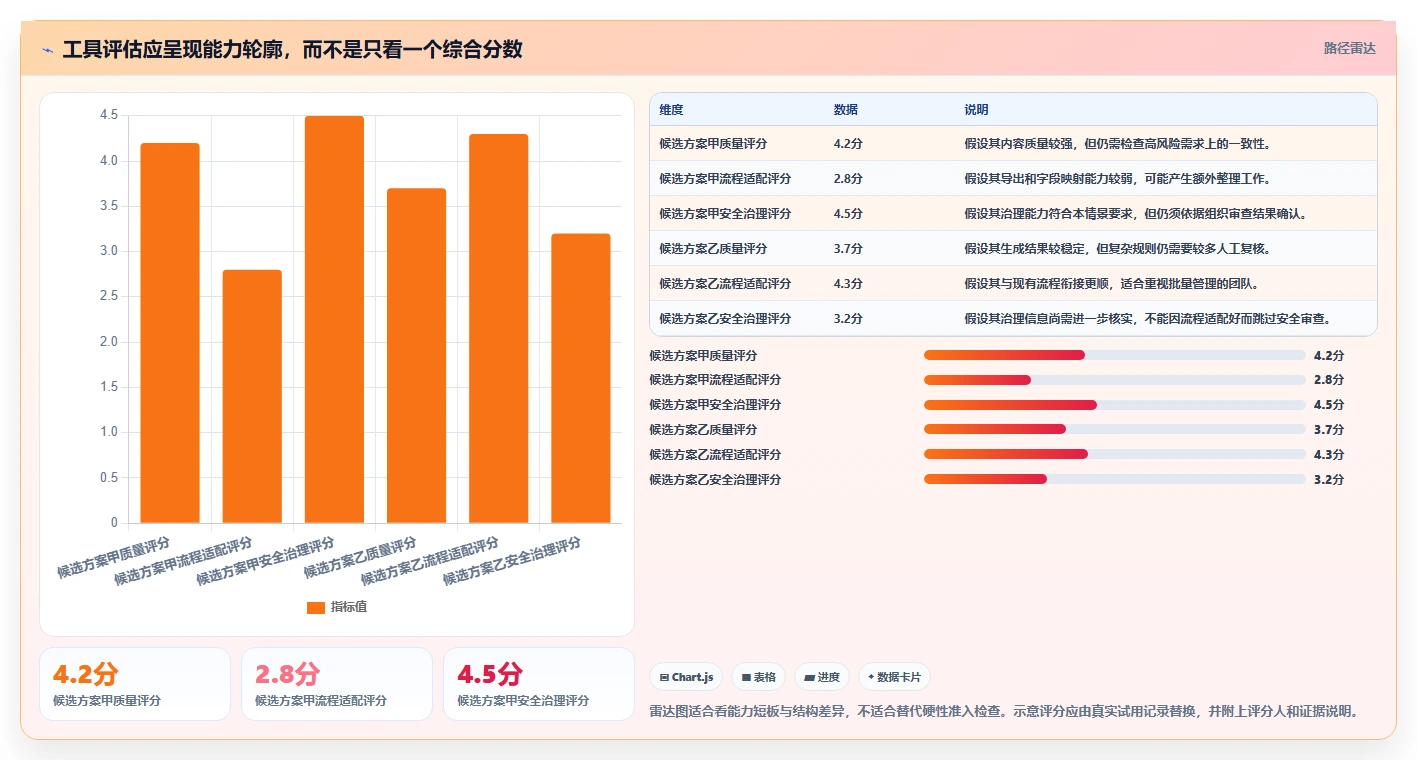Screen dimensions: 1417x760
Task: Click the description starting 假设其导出和字段映射能力较弱
Action: [1117, 179]
